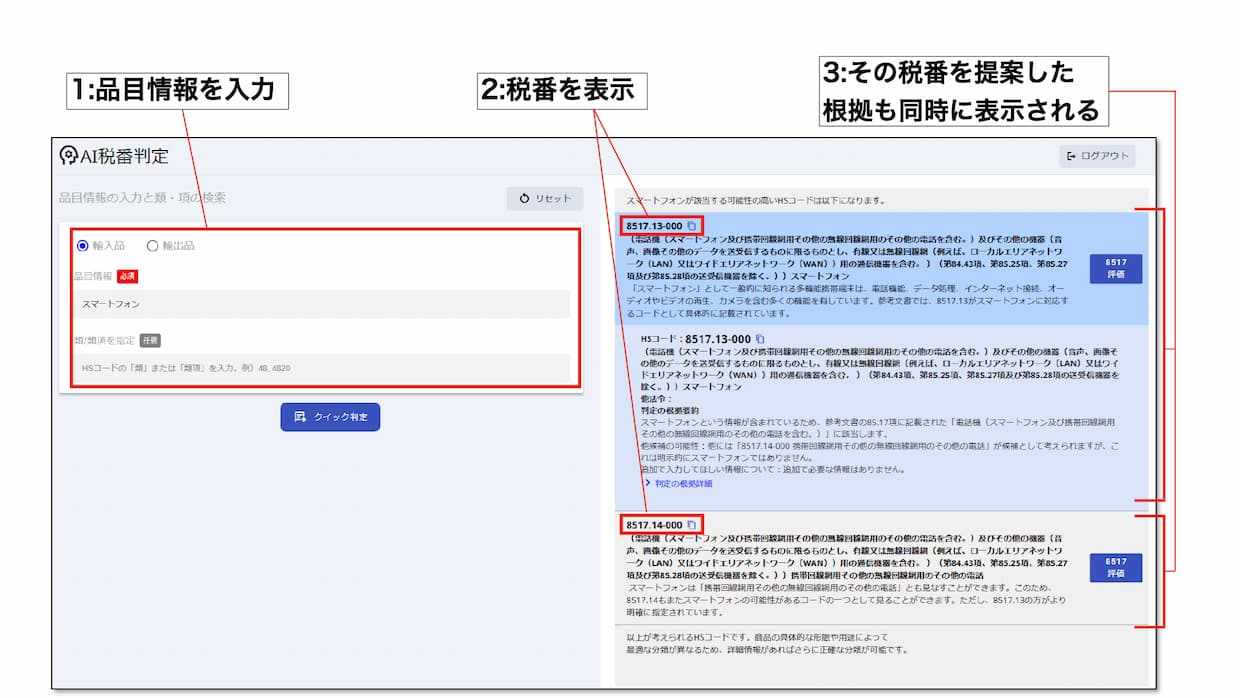Click 8517 評価 button for the 8517.13-000 result
Screen dimensions: 1240x698
pyautogui.click(x=1115, y=268)
